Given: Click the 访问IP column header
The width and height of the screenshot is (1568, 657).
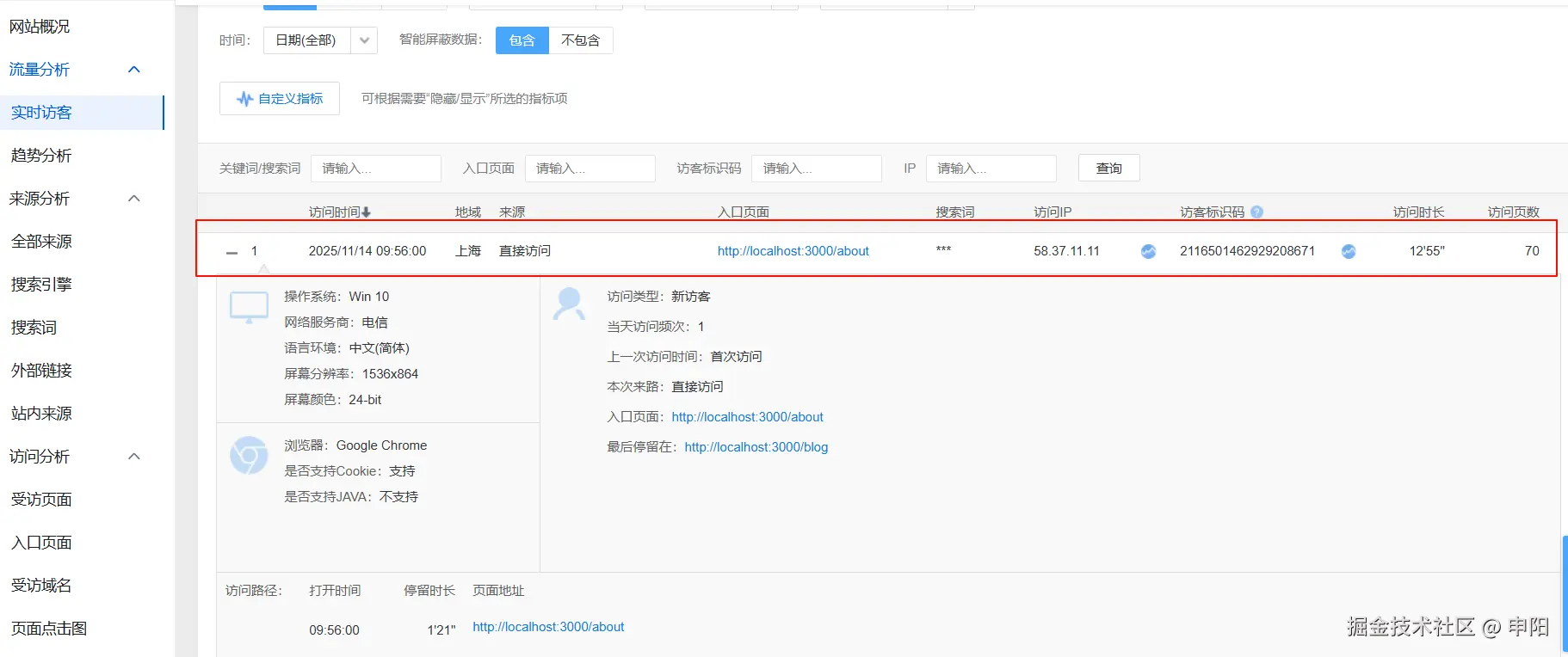Looking at the screenshot, I should (1053, 212).
